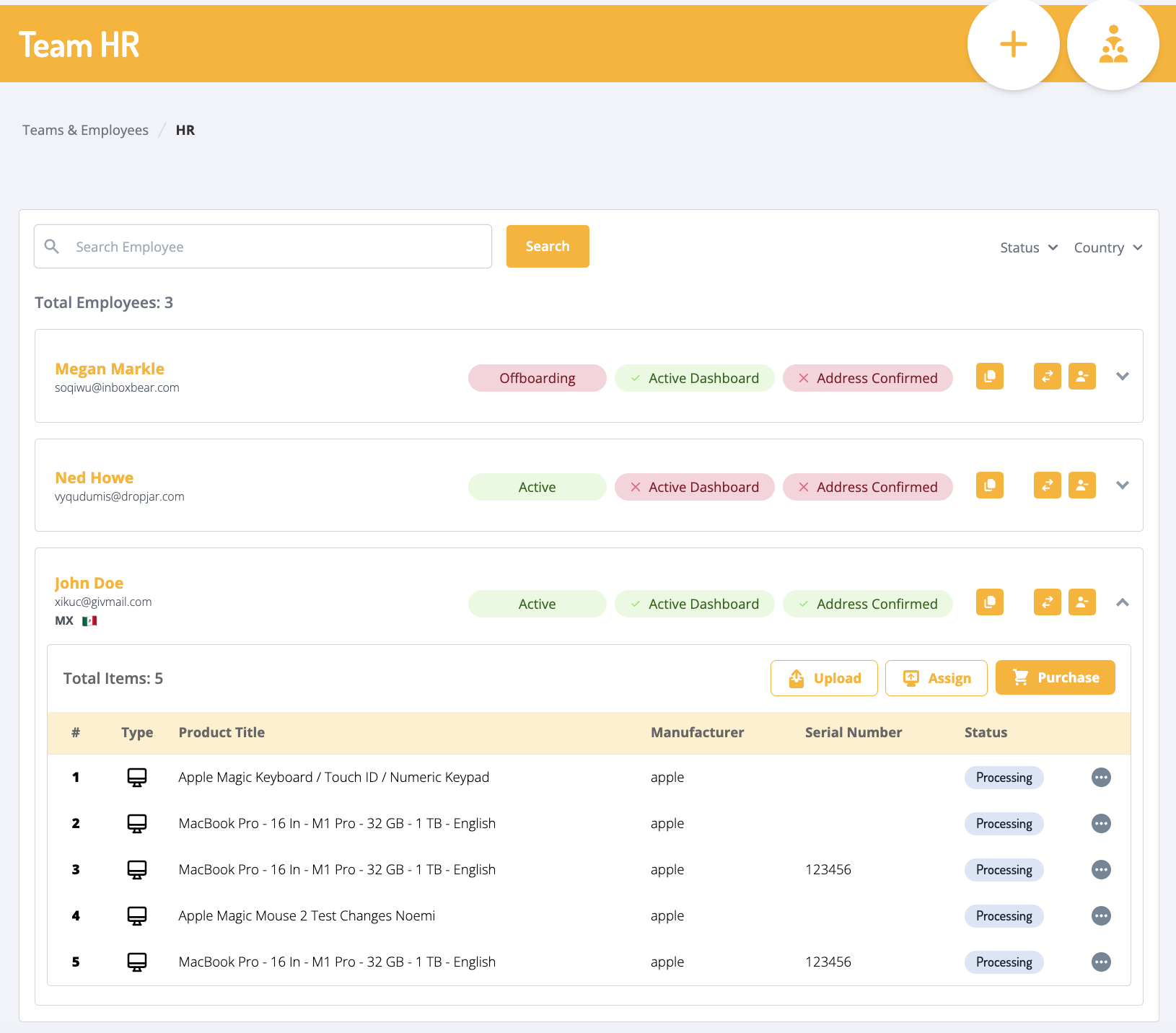Open the team members icon button
Image resolution: width=1176 pixels, height=1033 pixels.
[1113, 45]
